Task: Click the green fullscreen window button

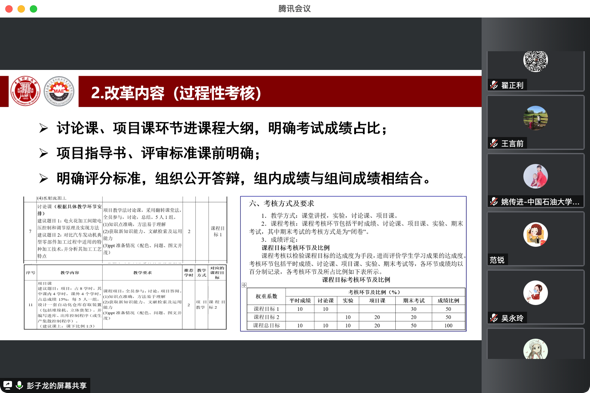Action: tap(33, 9)
